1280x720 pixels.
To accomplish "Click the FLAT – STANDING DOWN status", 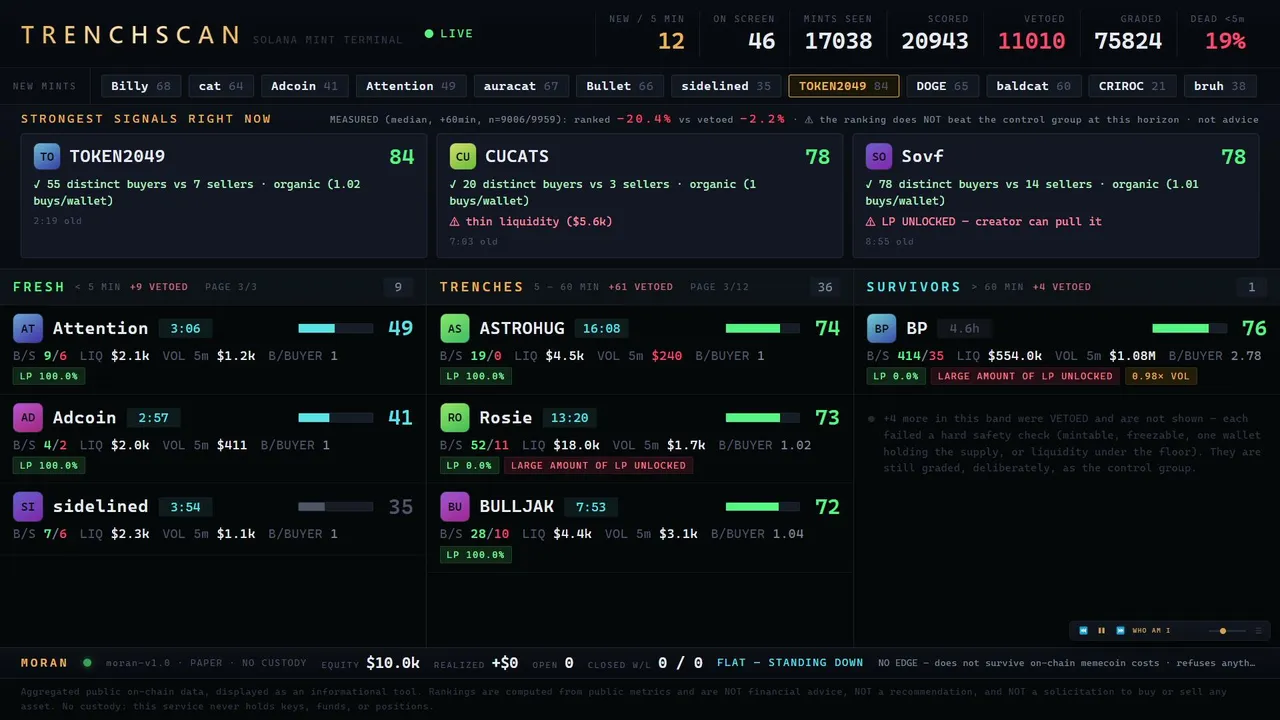I will pos(790,662).
